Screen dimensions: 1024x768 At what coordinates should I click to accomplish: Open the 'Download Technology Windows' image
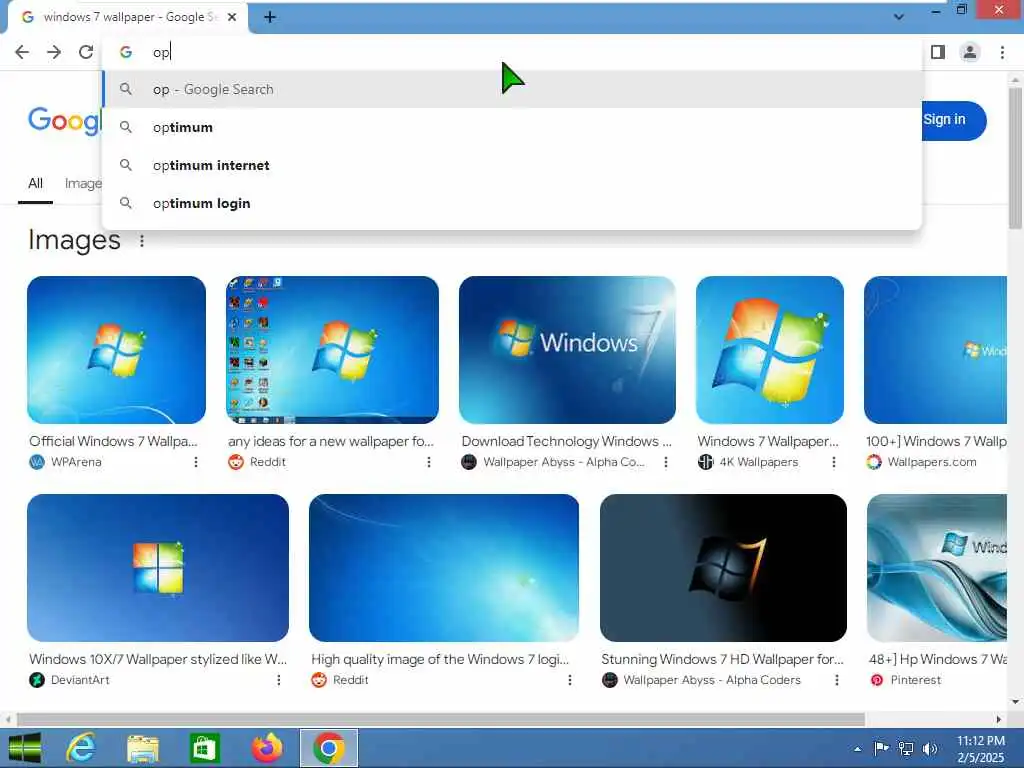tap(568, 349)
